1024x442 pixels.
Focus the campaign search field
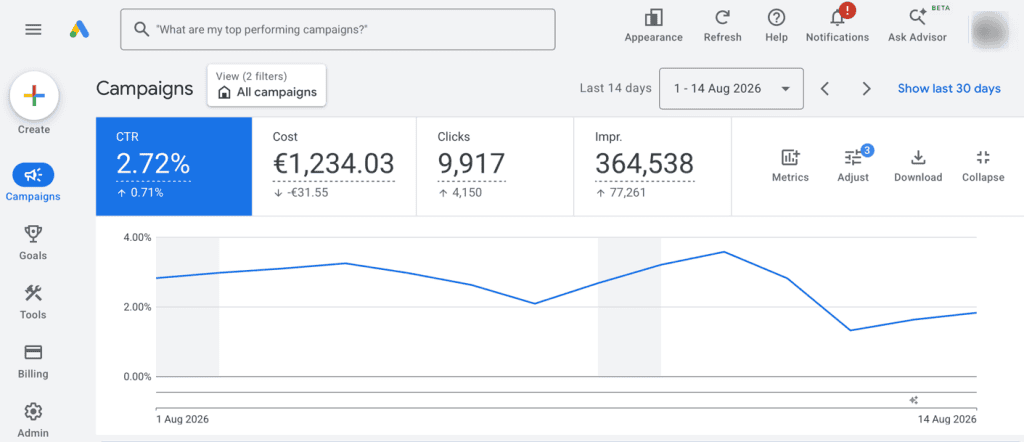pos(338,29)
